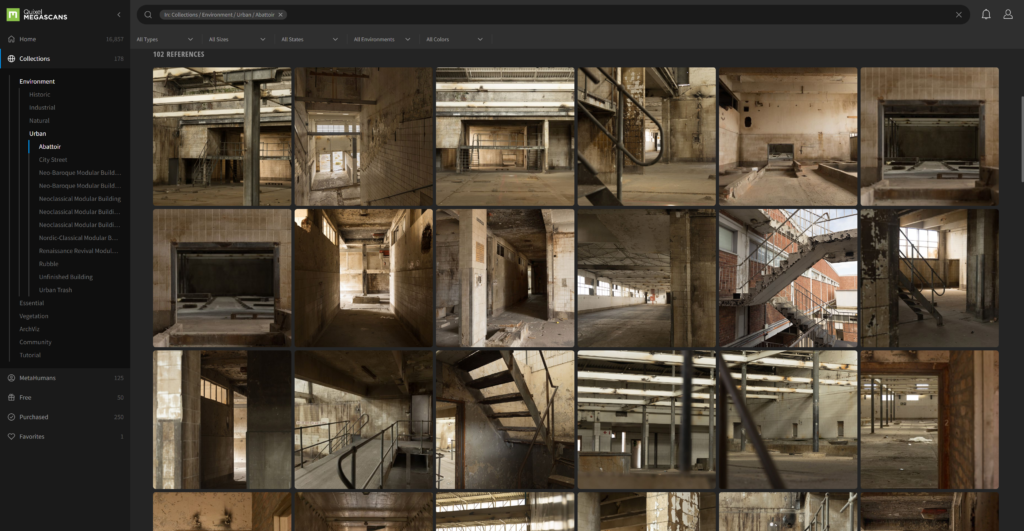1024x531 pixels.
Task: Open the Free gift section
Action: point(26,397)
